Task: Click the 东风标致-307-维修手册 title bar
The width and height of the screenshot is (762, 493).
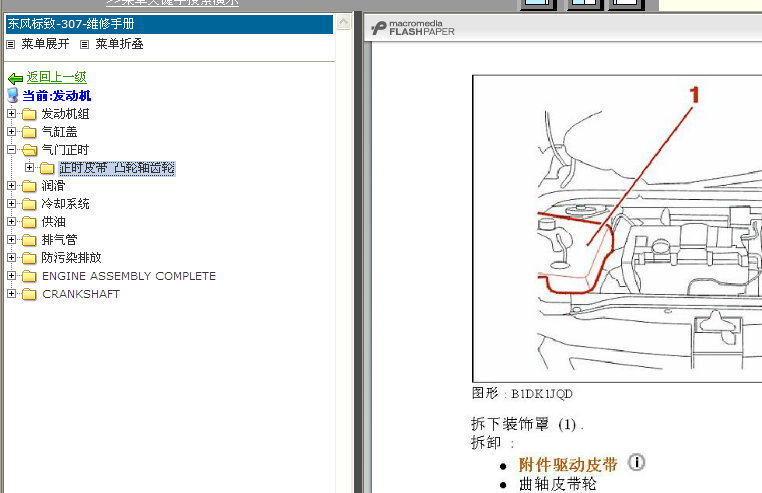Action: [169, 24]
